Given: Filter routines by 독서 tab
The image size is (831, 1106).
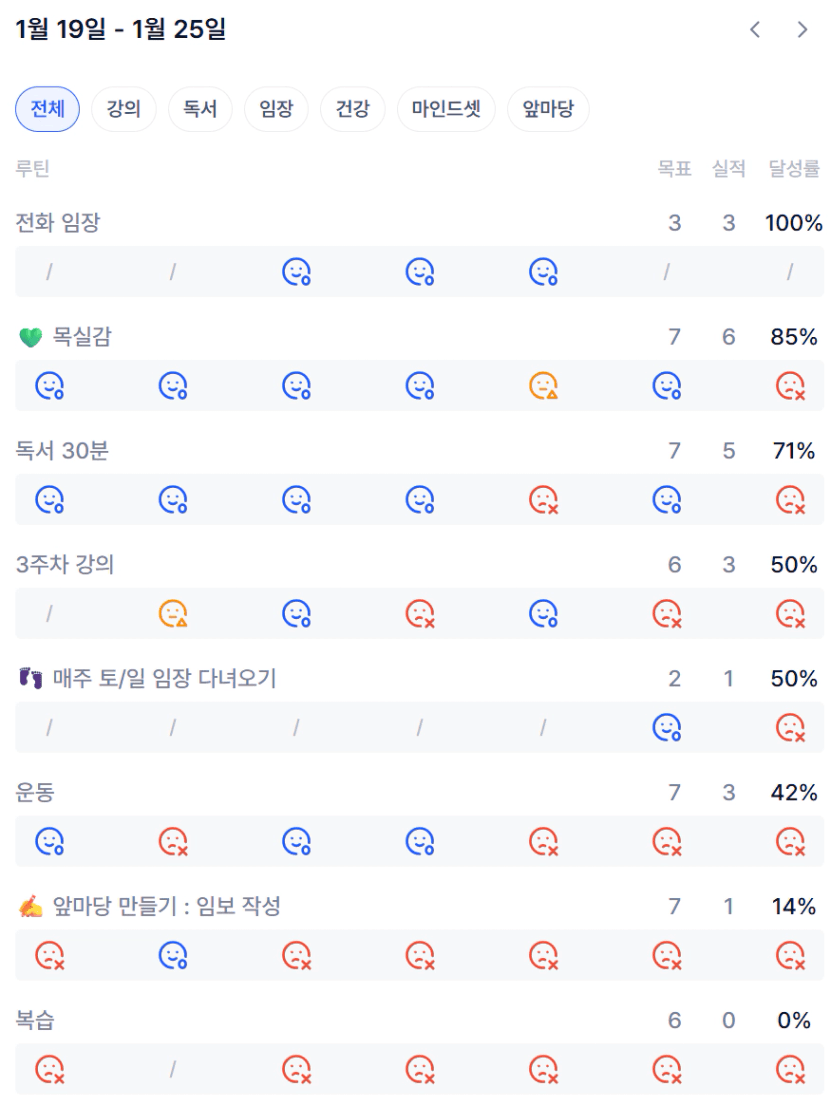Looking at the screenshot, I should pyautogui.click(x=200, y=109).
